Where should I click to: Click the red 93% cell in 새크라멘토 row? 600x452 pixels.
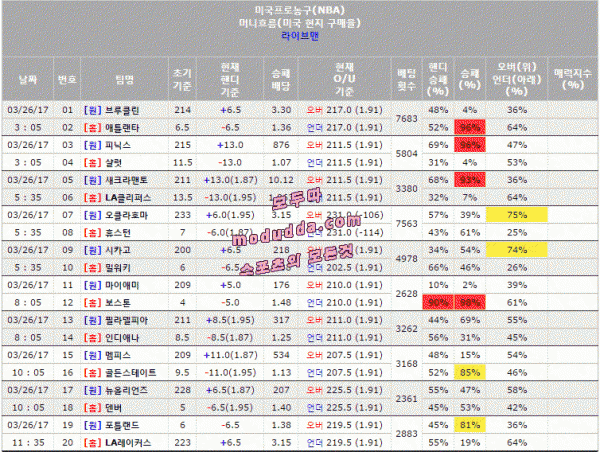470,180
